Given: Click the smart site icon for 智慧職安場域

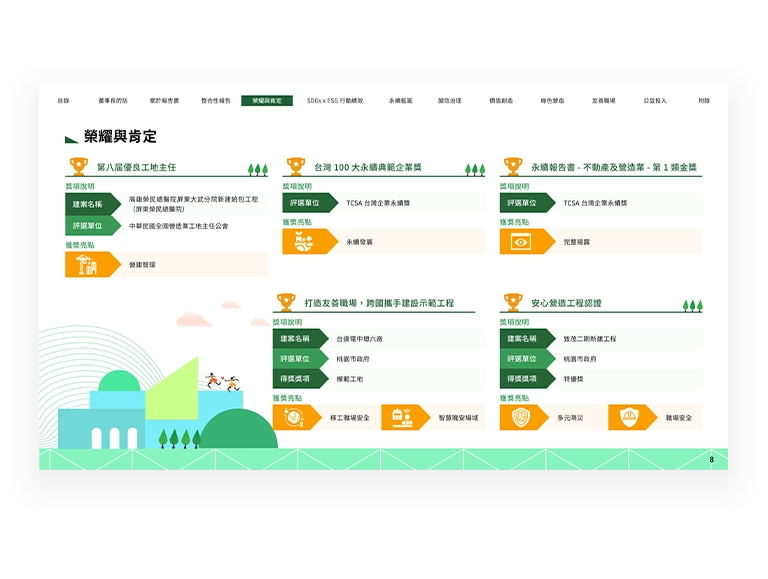Looking at the screenshot, I should [x=402, y=417].
